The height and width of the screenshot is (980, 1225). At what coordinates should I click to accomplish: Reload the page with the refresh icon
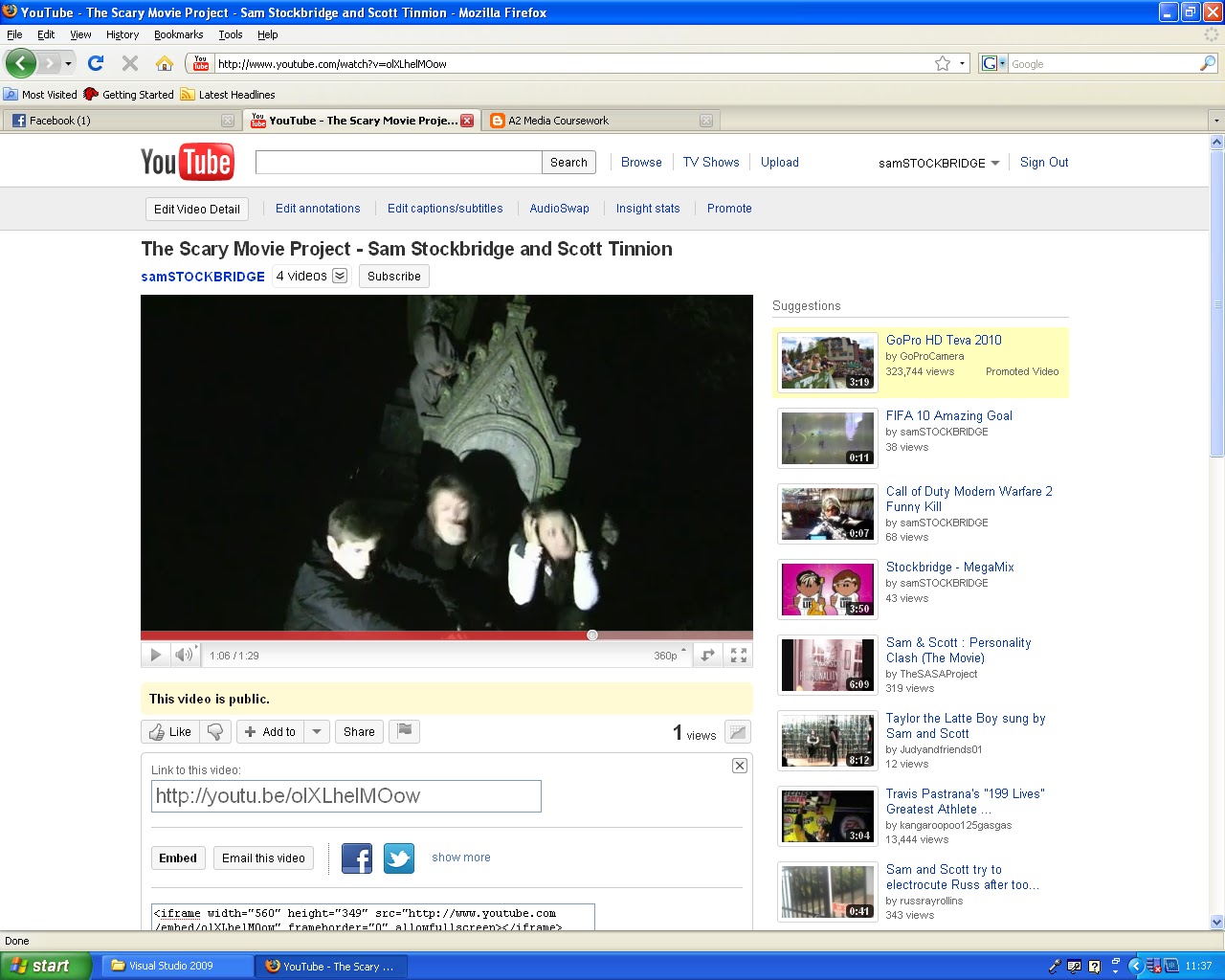pyautogui.click(x=96, y=63)
